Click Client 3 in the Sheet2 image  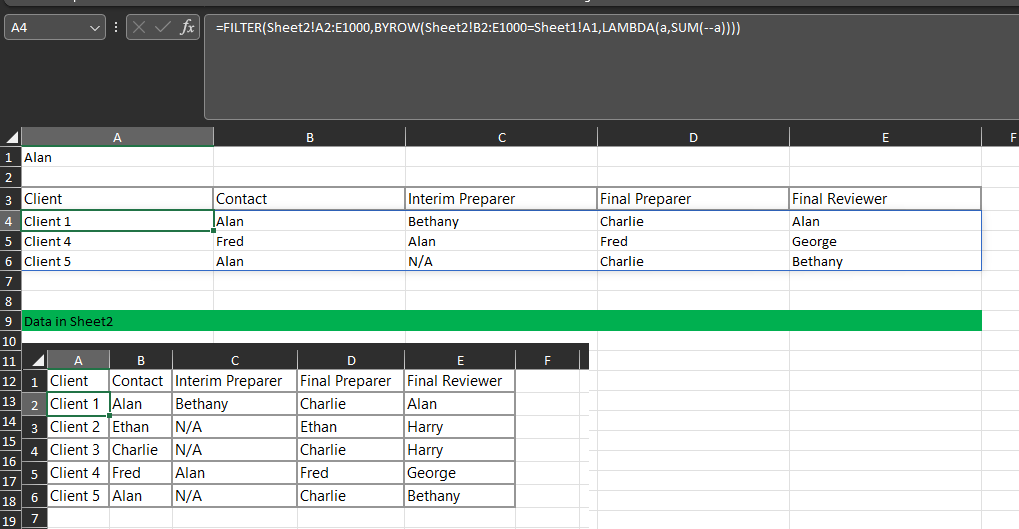(78, 450)
